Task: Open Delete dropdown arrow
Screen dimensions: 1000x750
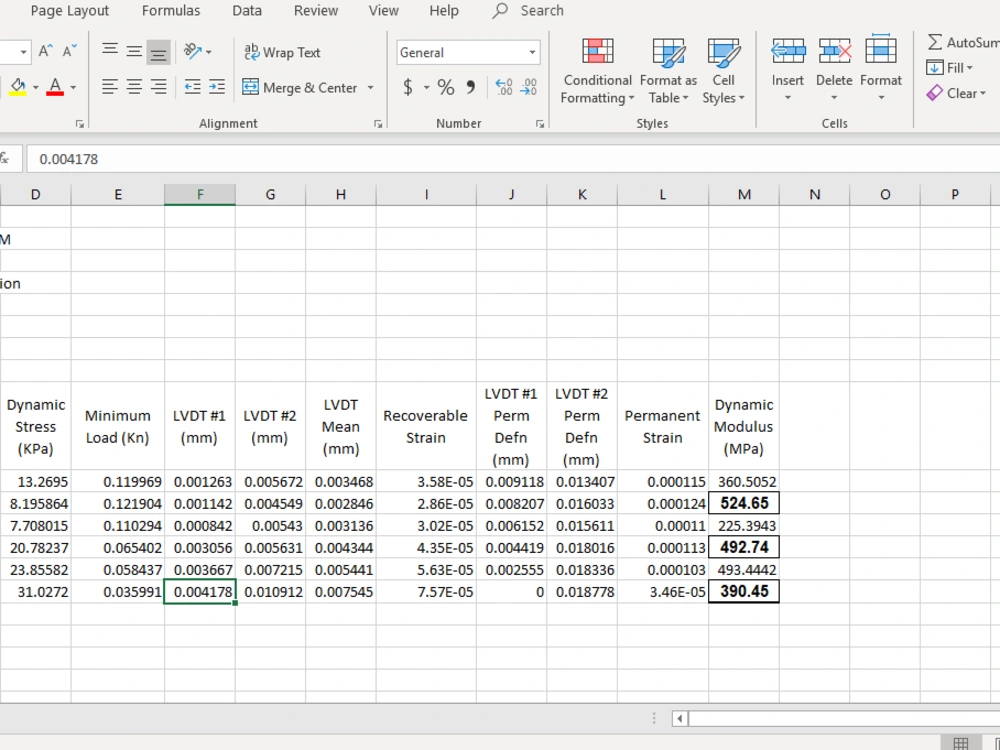Action: pyautogui.click(x=834, y=98)
